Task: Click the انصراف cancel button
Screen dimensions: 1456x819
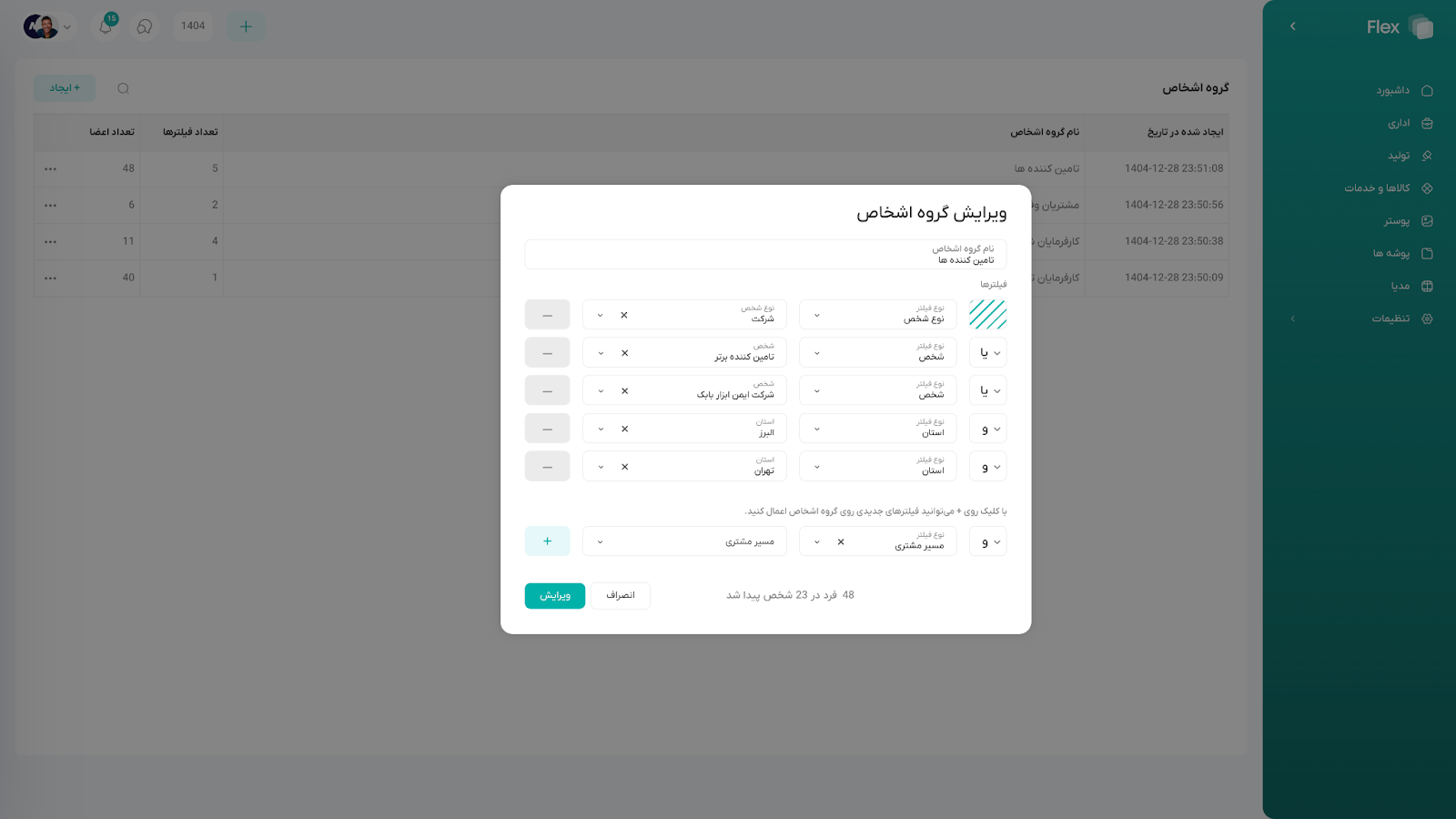Action: [621, 595]
